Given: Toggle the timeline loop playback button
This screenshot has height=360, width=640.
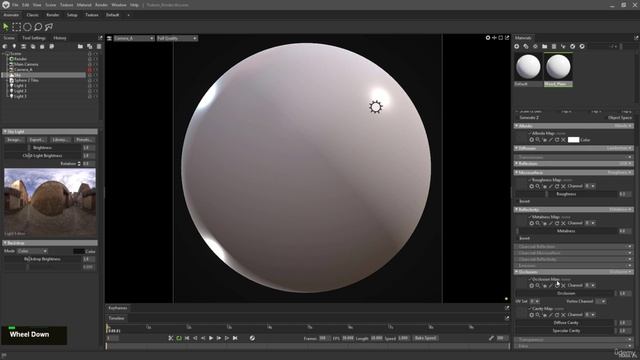Looking at the screenshot, I should coord(179,338).
